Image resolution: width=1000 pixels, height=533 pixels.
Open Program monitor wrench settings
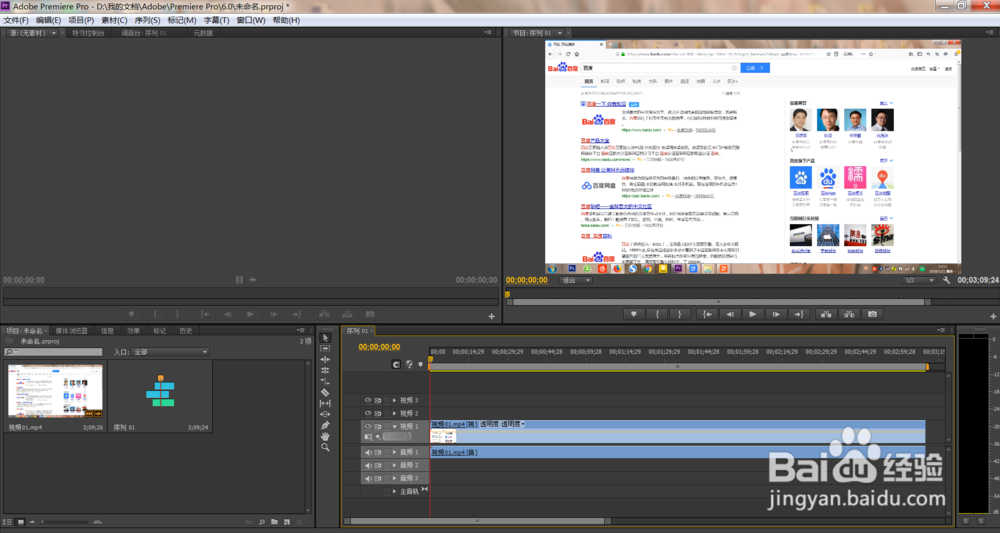[x=946, y=281]
